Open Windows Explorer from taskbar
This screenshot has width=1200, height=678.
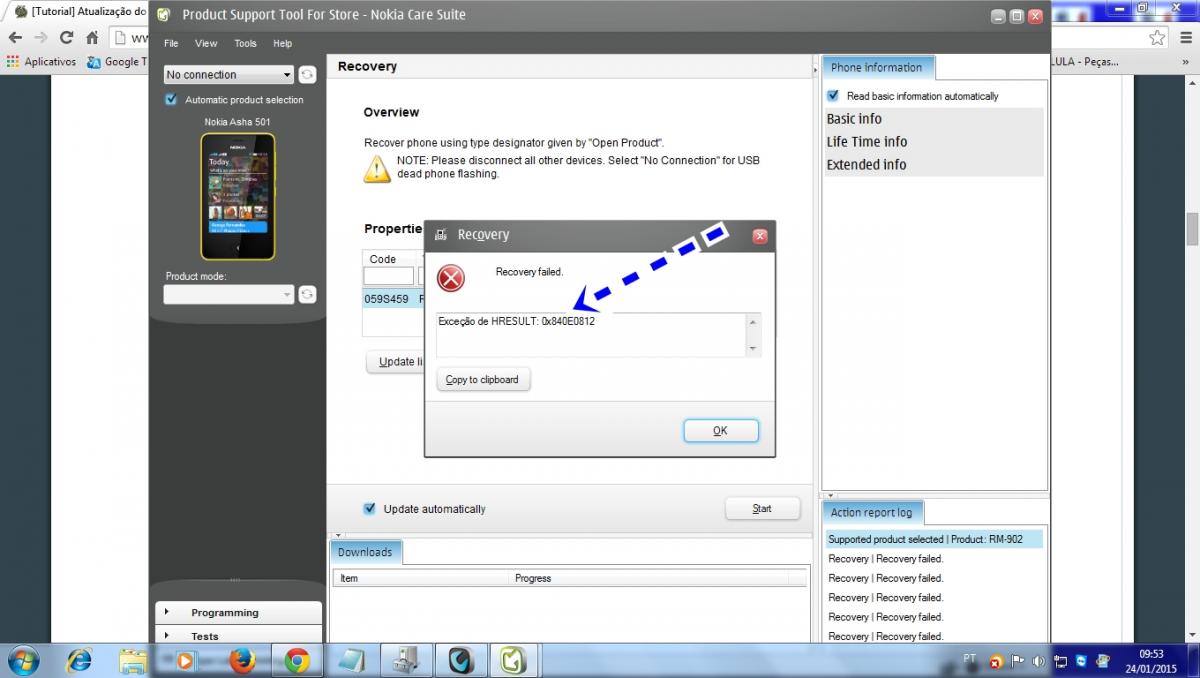133,661
